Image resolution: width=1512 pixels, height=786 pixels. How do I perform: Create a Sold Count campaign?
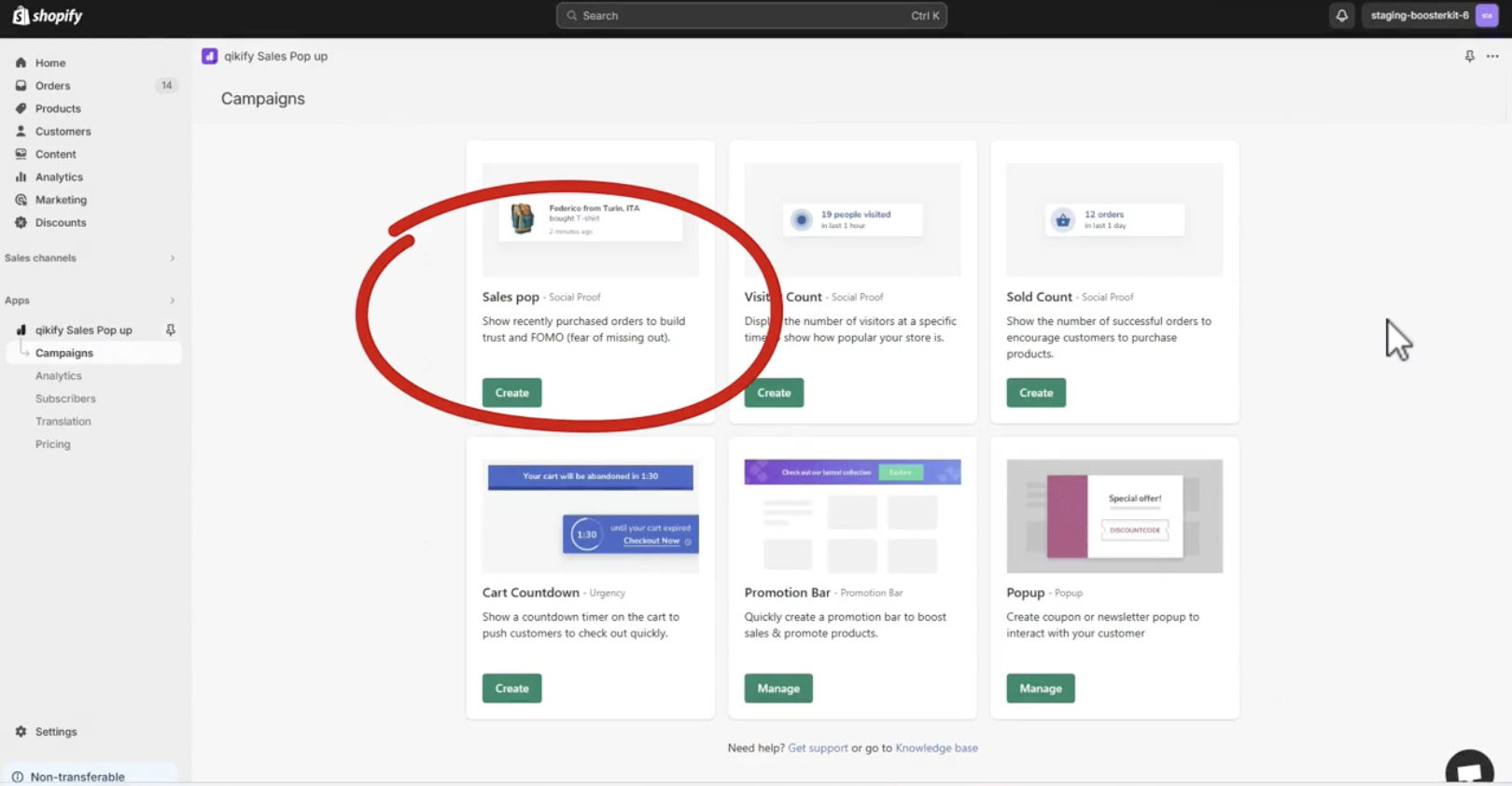coord(1036,393)
